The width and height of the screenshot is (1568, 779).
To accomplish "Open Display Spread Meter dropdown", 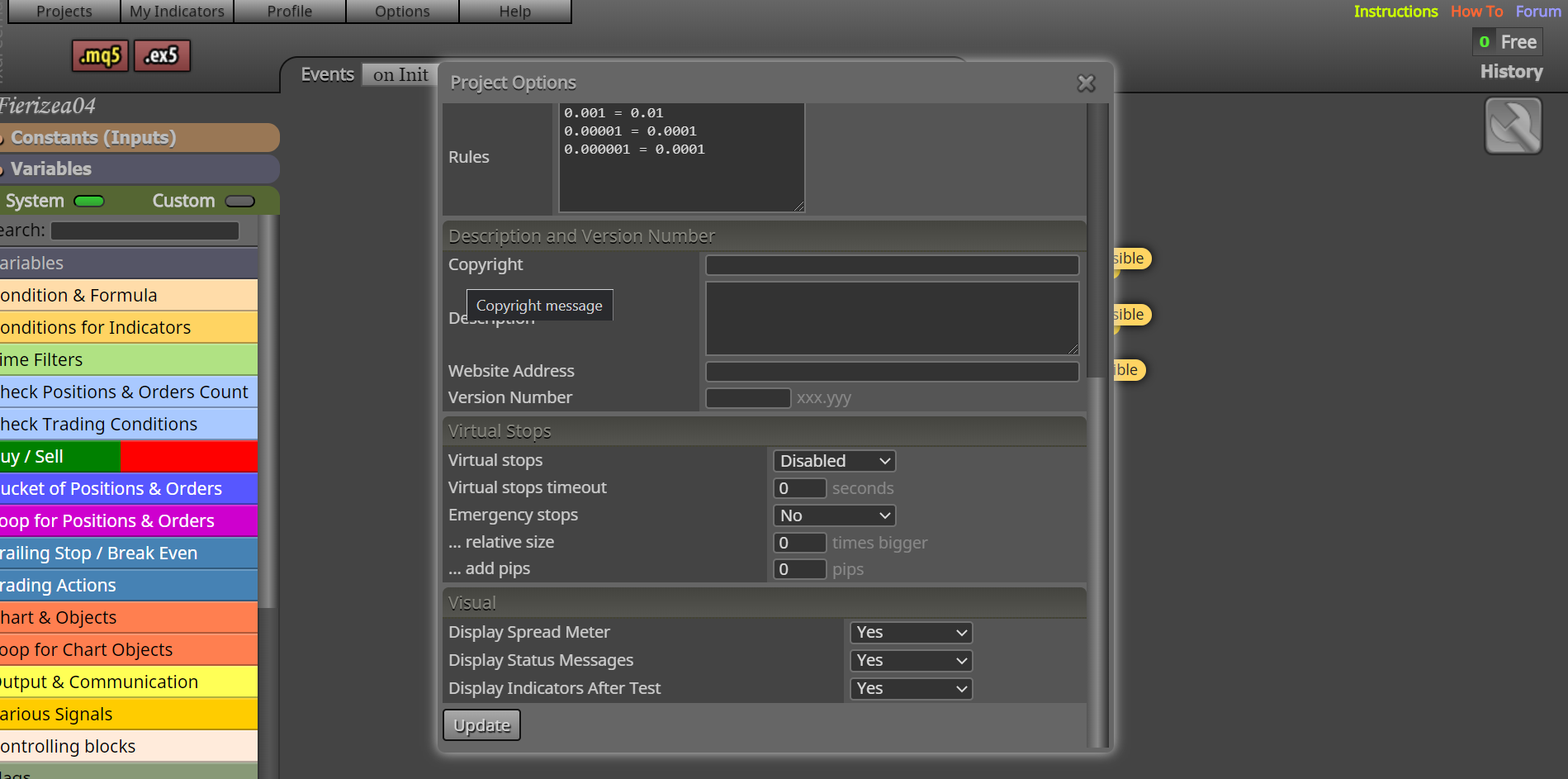I will [x=911, y=633].
